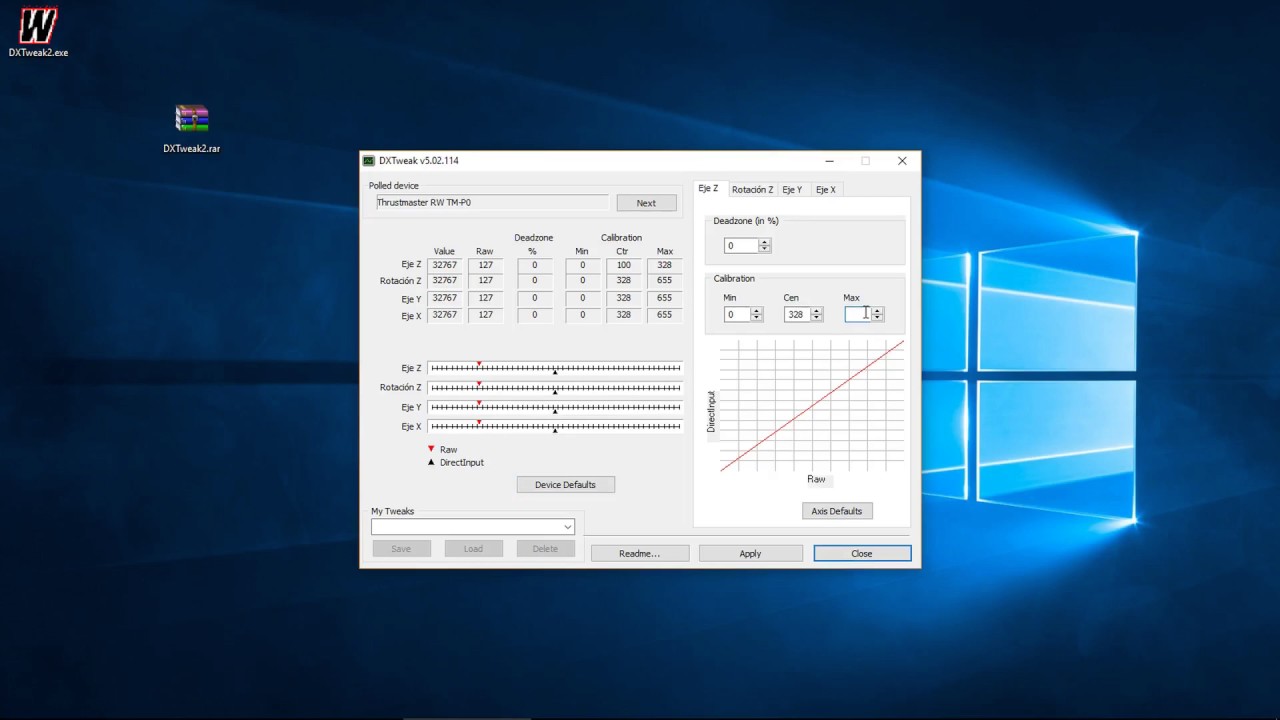Click the calibration Cen input field
The width and height of the screenshot is (1280, 720).
click(797, 314)
